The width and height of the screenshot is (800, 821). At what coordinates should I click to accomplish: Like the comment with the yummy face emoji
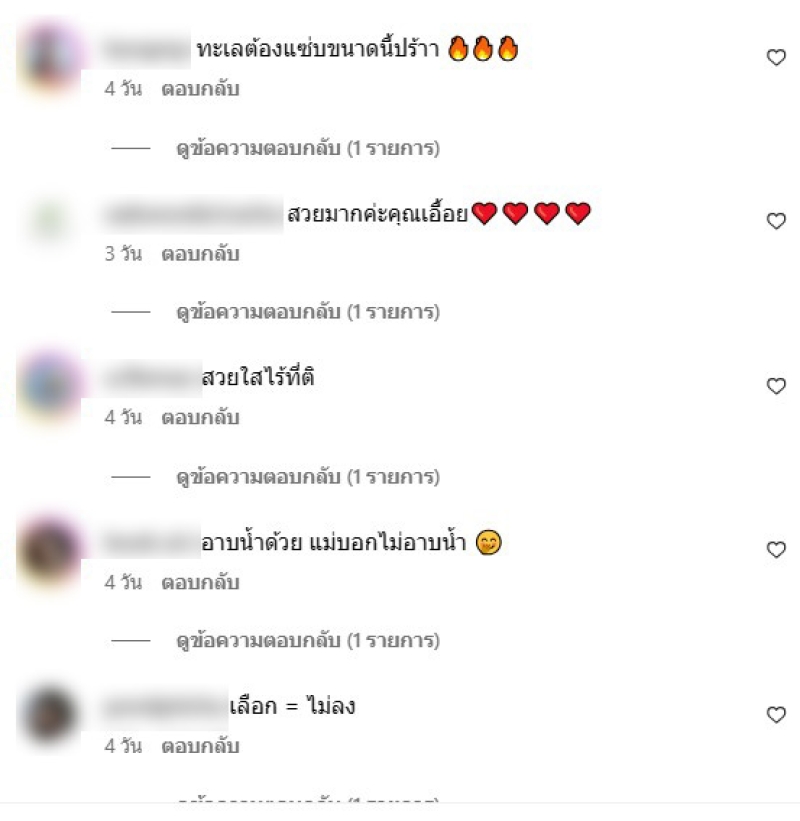[776, 550]
